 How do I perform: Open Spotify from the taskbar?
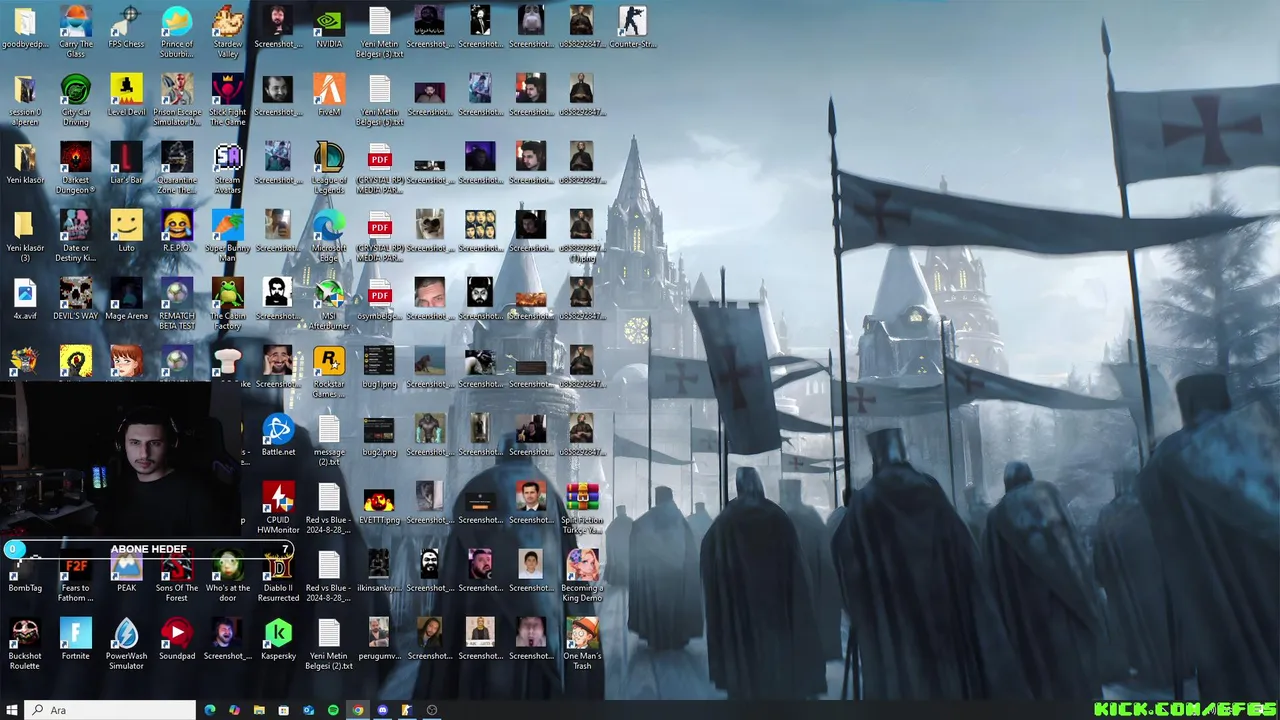click(333, 710)
